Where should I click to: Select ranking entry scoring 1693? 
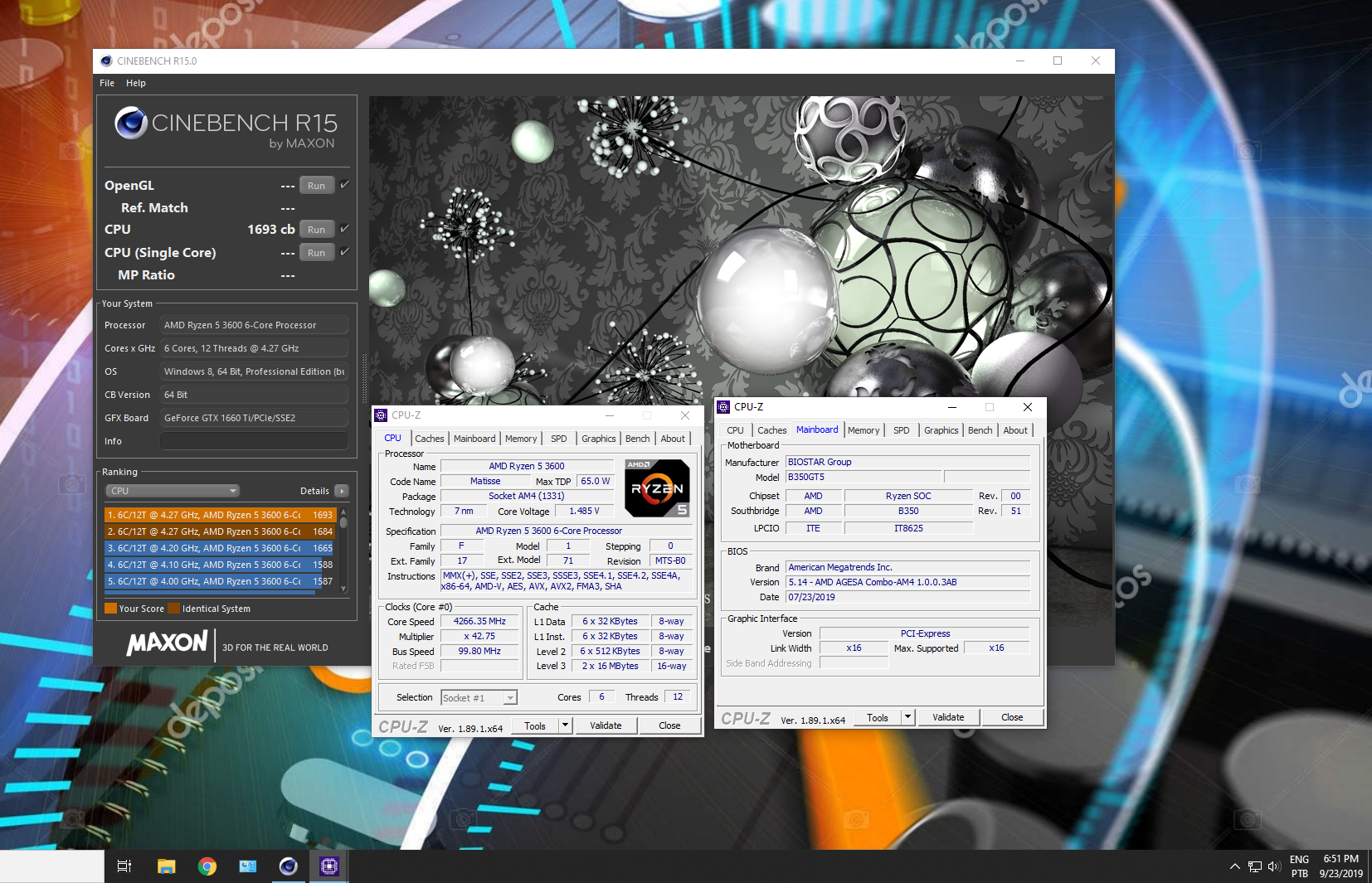220,515
